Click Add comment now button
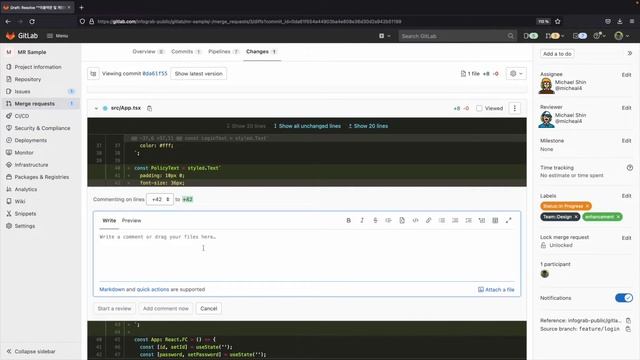Viewport: 640px width, 360px height. click(x=166, y=309)
